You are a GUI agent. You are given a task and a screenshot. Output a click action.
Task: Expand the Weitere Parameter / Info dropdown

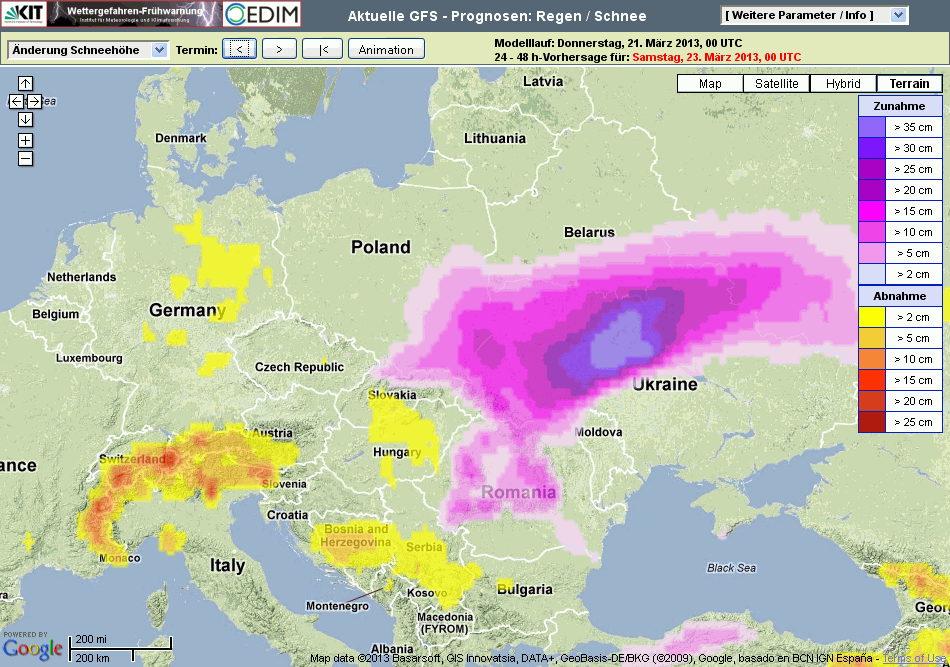click(x=814, y=15)
